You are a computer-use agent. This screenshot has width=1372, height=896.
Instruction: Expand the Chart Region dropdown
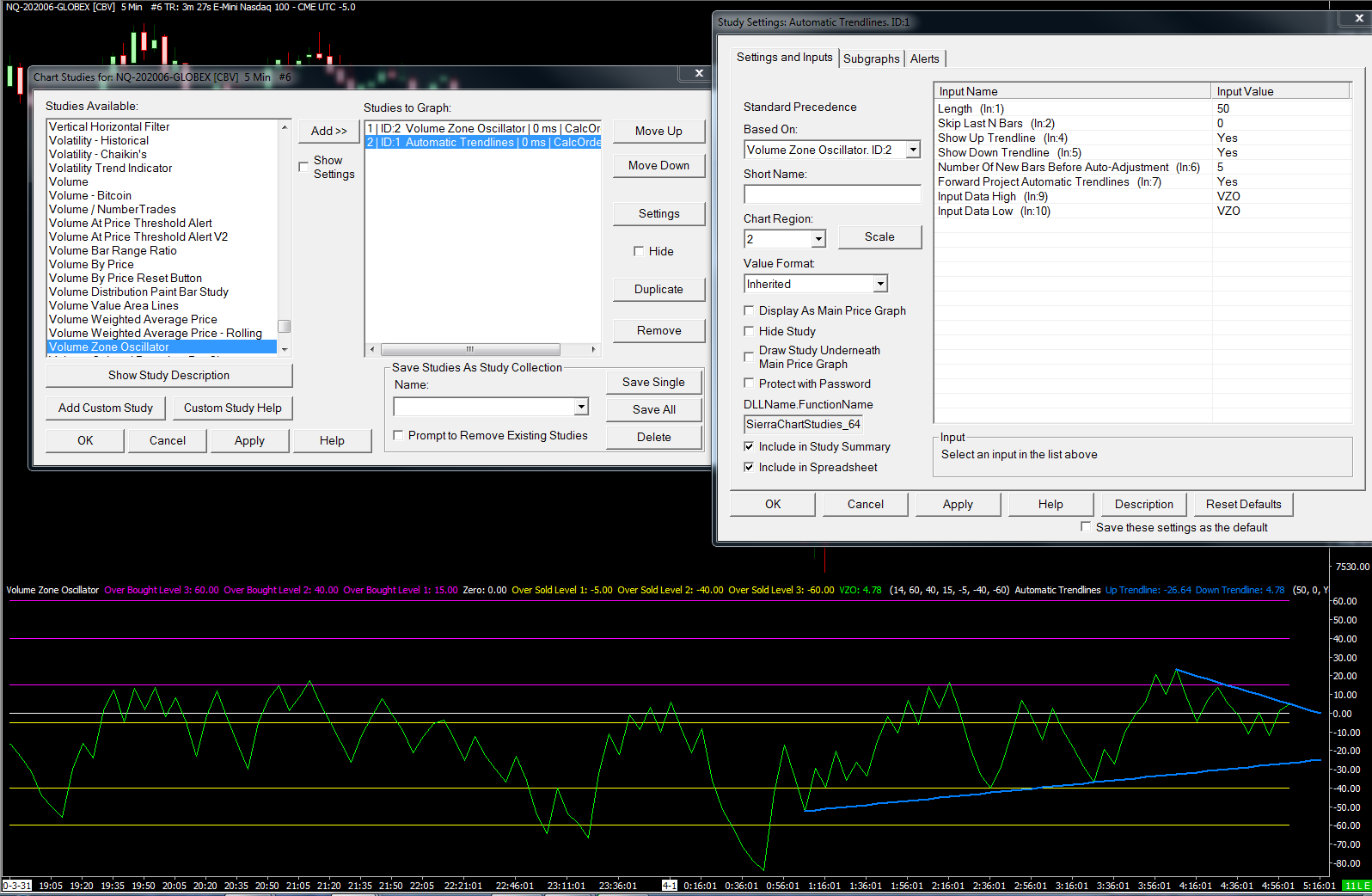pos(818,239)
